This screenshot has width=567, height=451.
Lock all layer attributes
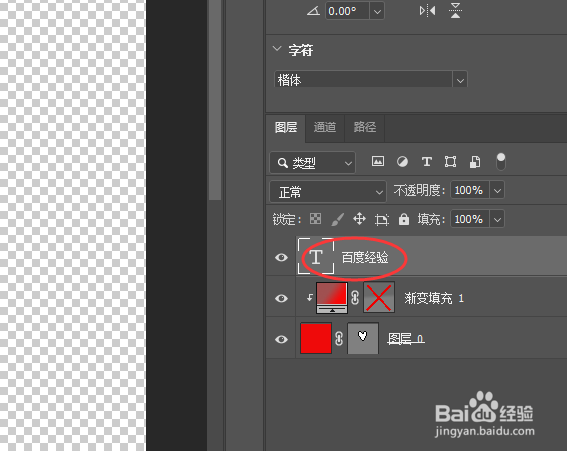[x=404, y=219]
